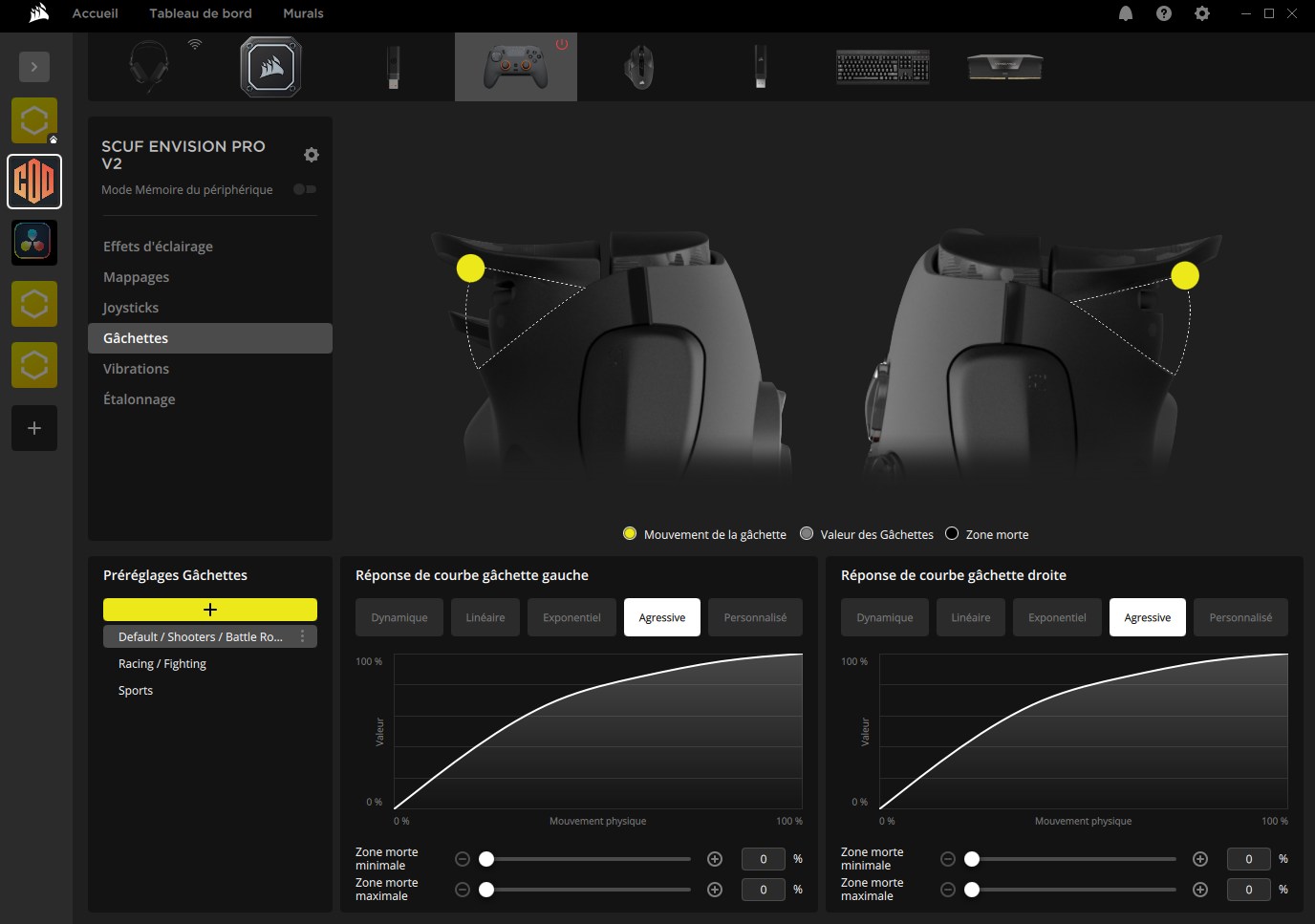Select the DaVinci Resolve profile icon

pyautogui.click(x=34, y=243)
